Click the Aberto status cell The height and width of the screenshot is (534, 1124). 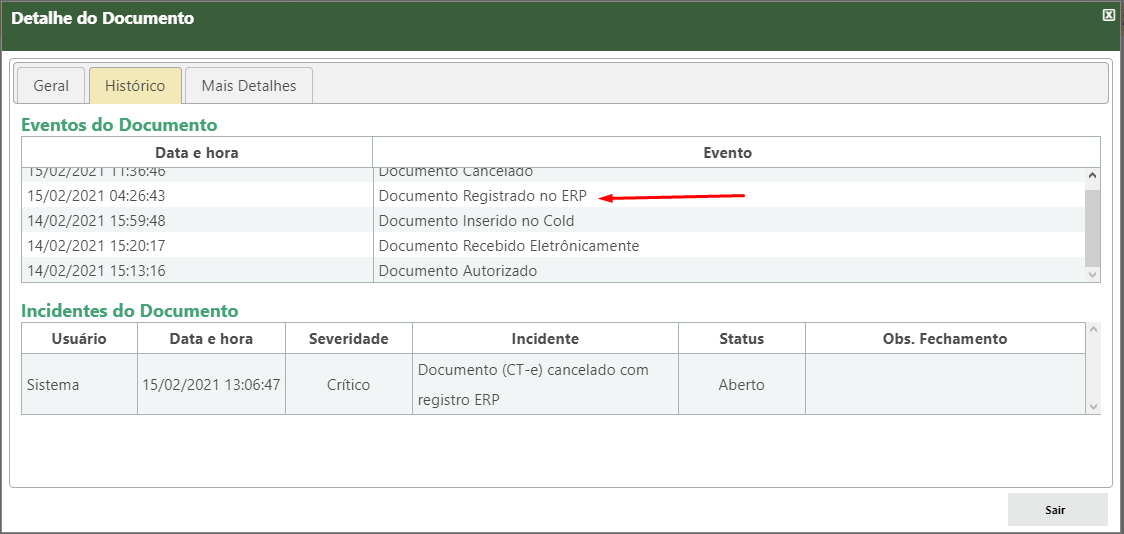pyautogui.click(x=741, y=384)
